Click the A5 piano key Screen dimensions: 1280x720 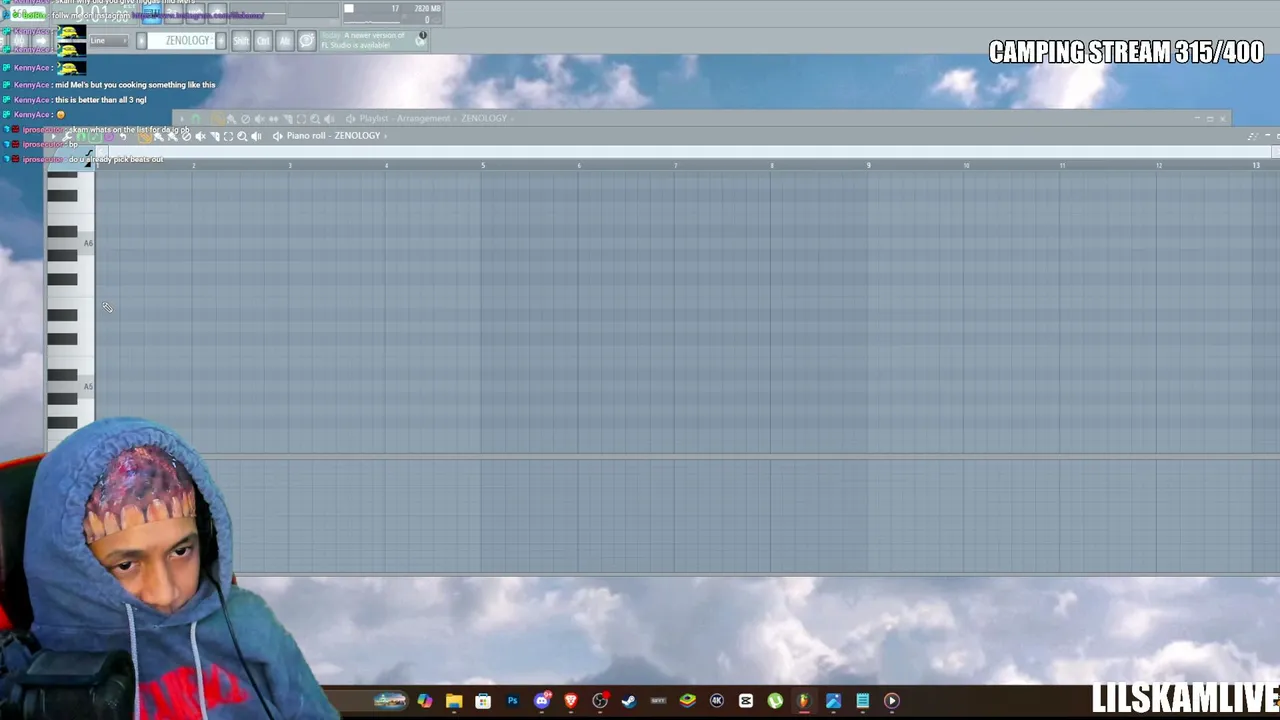click(71, 386)
